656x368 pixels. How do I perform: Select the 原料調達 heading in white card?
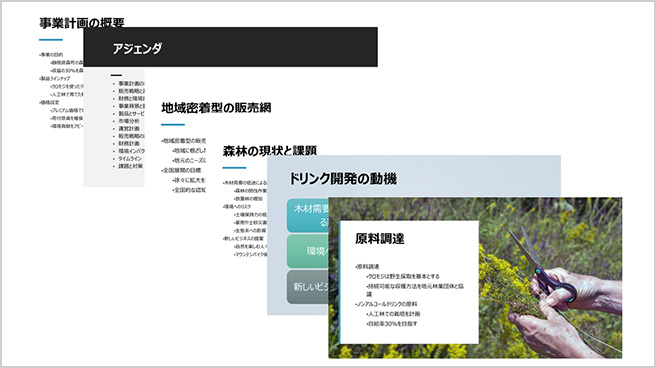(379, 239)
